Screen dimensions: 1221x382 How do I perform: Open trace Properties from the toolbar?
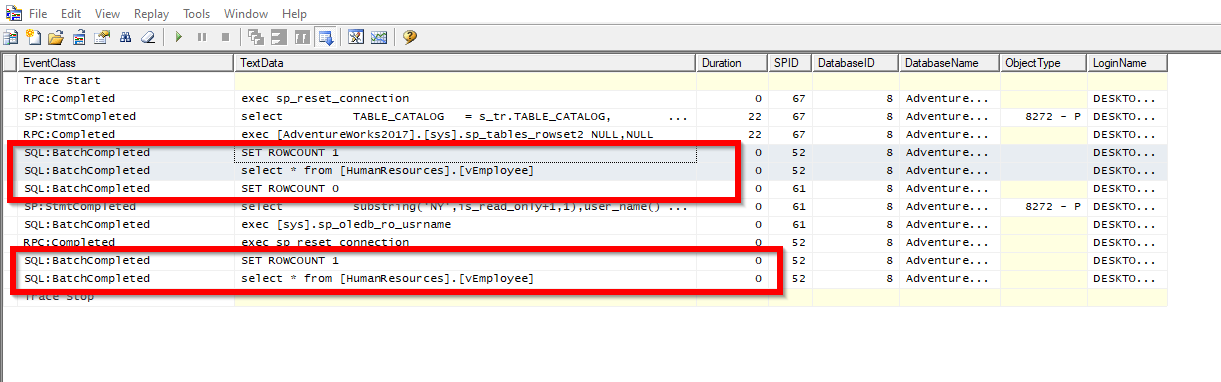(x=102, y=37)
